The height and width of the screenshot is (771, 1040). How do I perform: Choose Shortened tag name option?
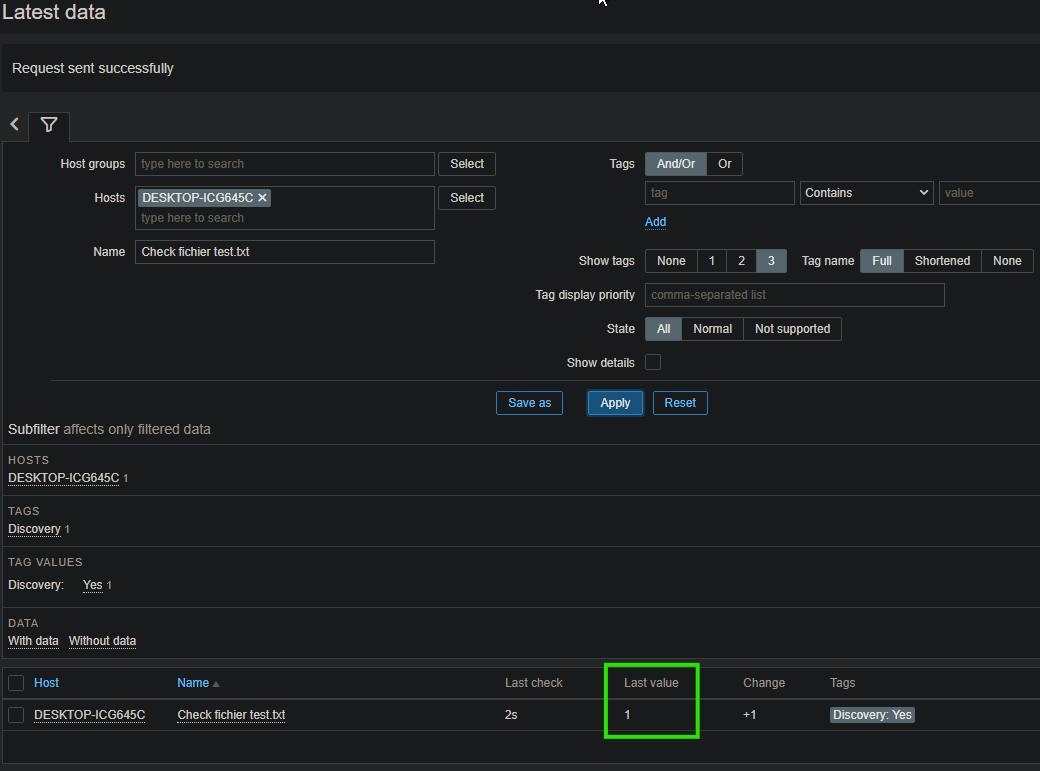[x=942, y=261]
